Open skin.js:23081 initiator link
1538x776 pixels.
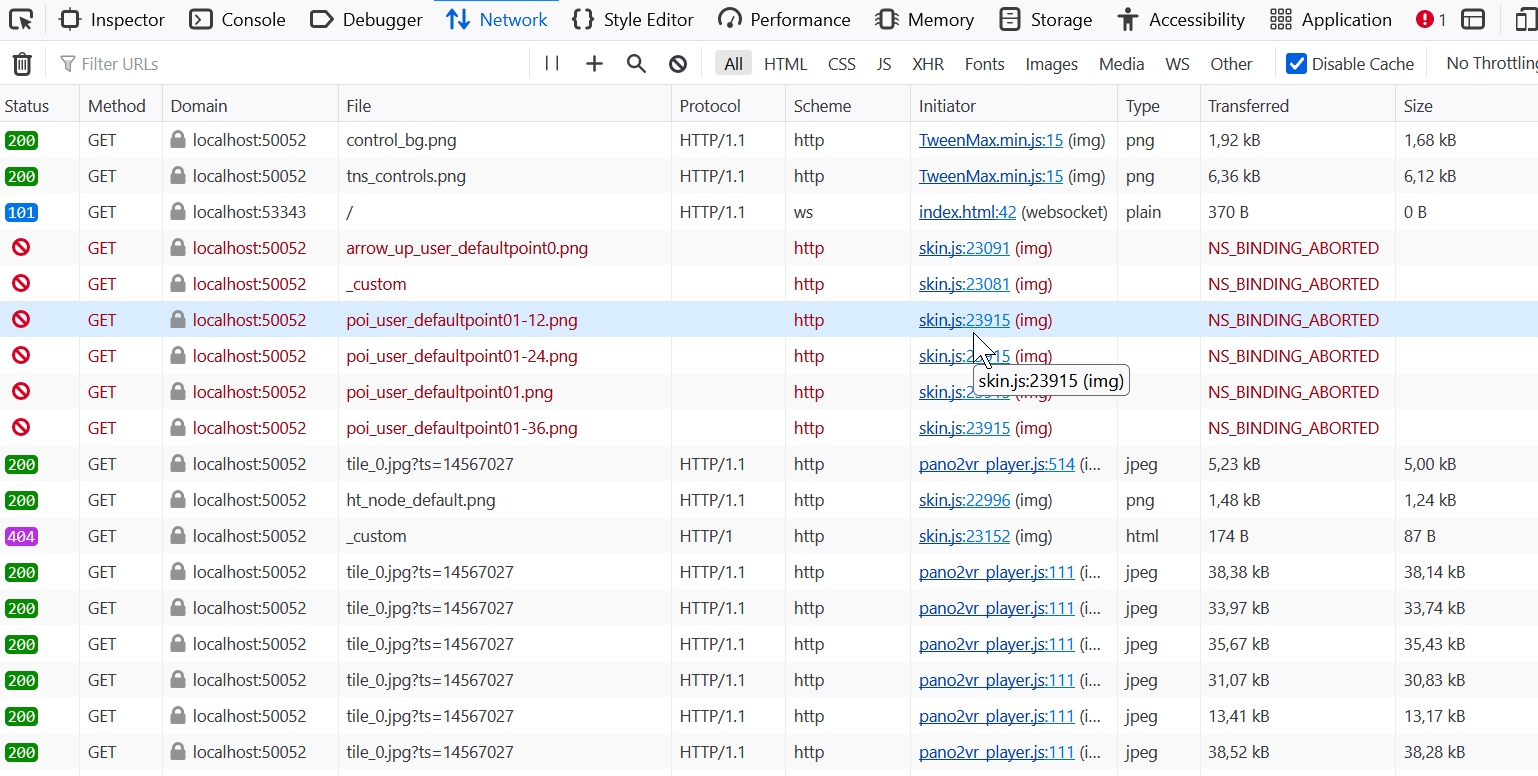[964, 284]
